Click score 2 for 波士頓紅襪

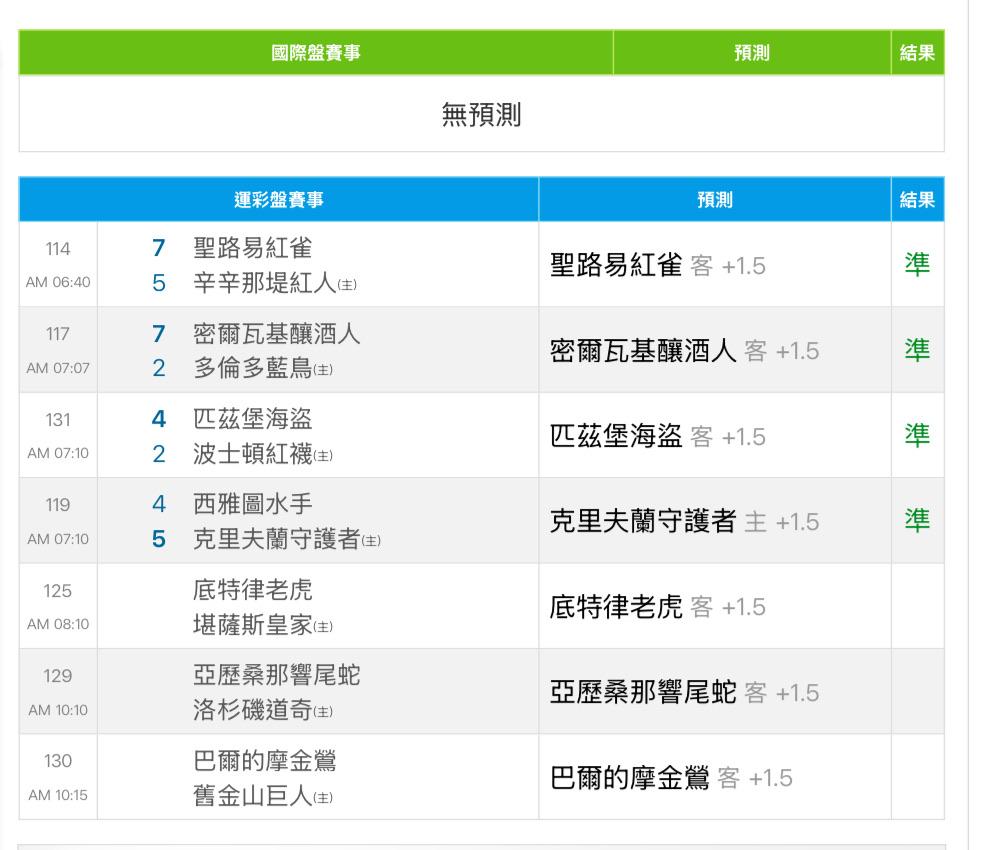point(159,453)
